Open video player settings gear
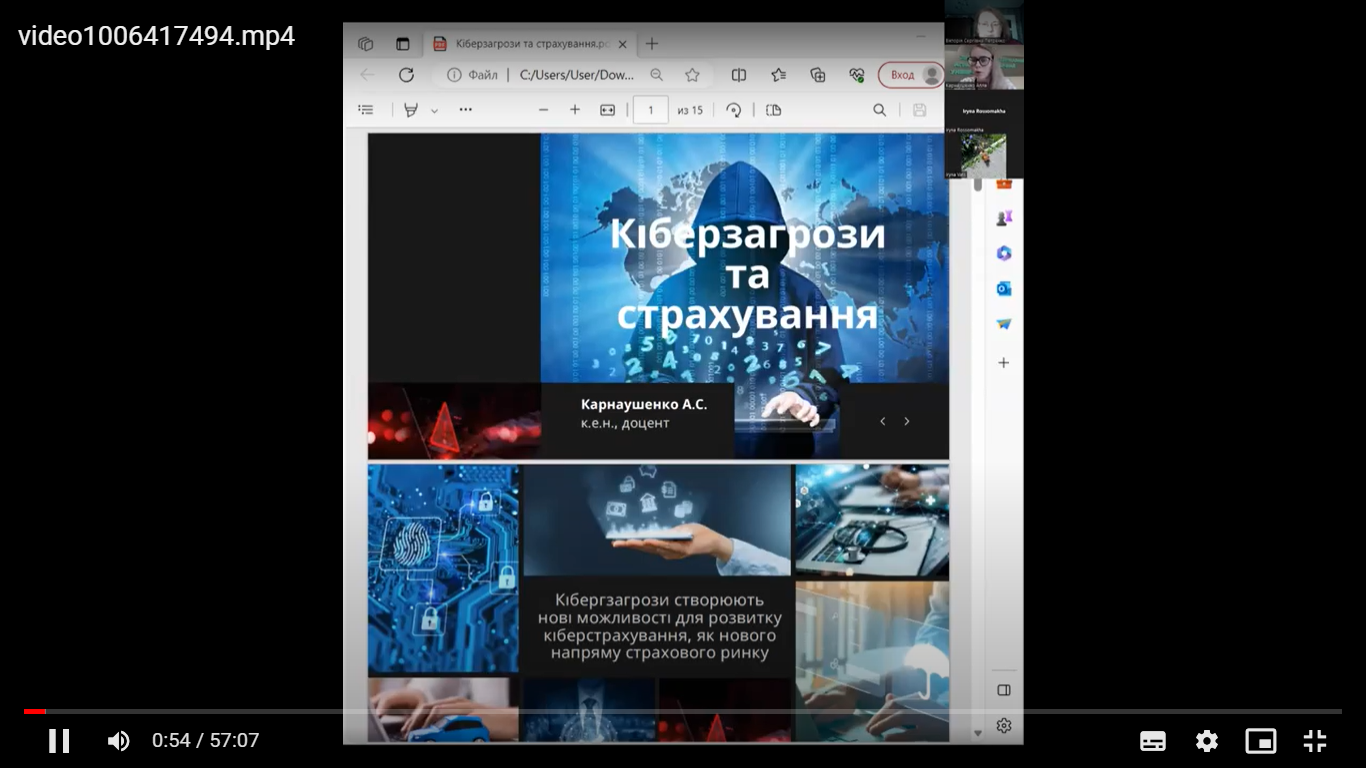Viewport: 1366px width, 768px height. tap(1207, 741)
